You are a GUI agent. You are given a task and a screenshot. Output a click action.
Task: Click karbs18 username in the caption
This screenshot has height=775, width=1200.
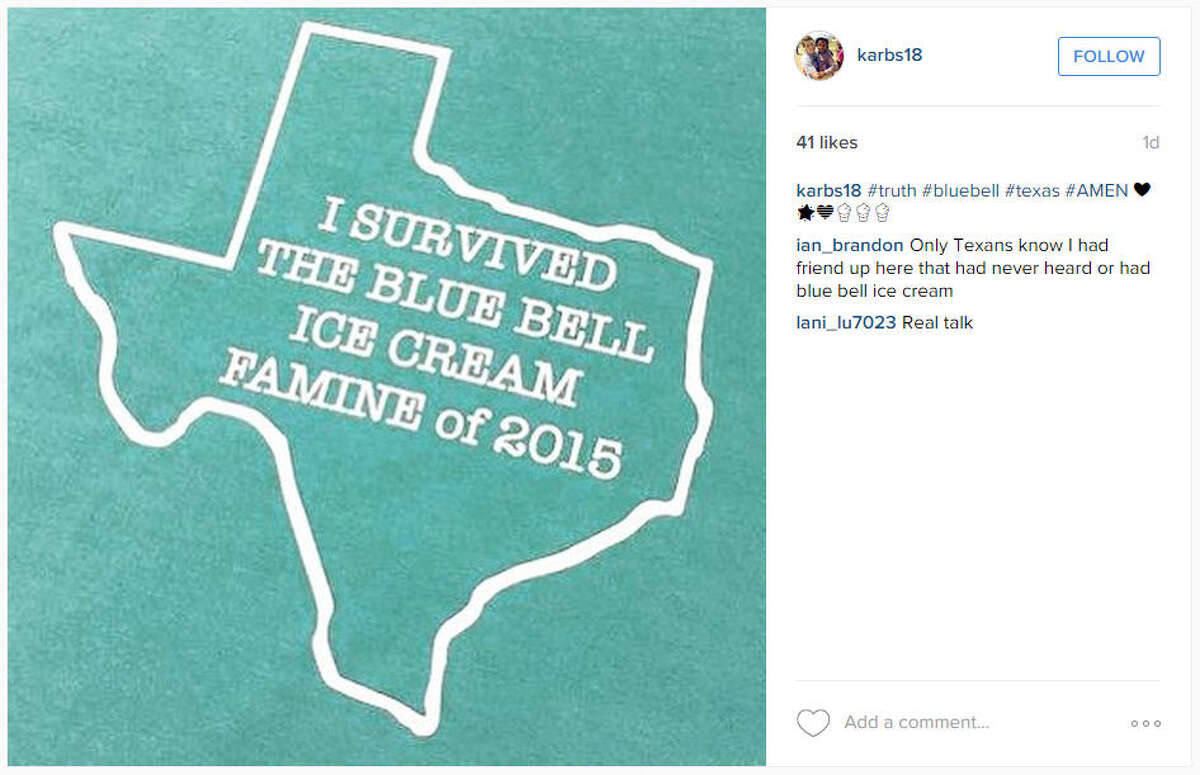(828, 190)
